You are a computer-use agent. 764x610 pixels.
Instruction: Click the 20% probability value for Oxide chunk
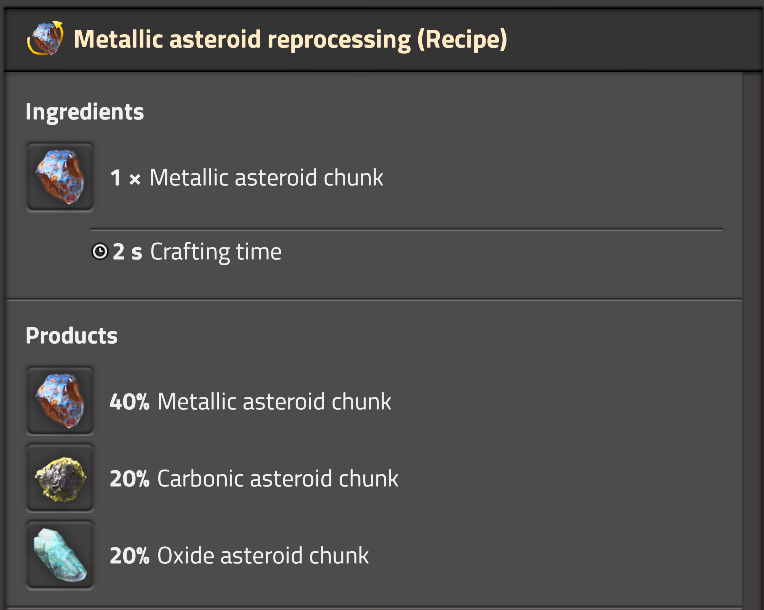130,556
